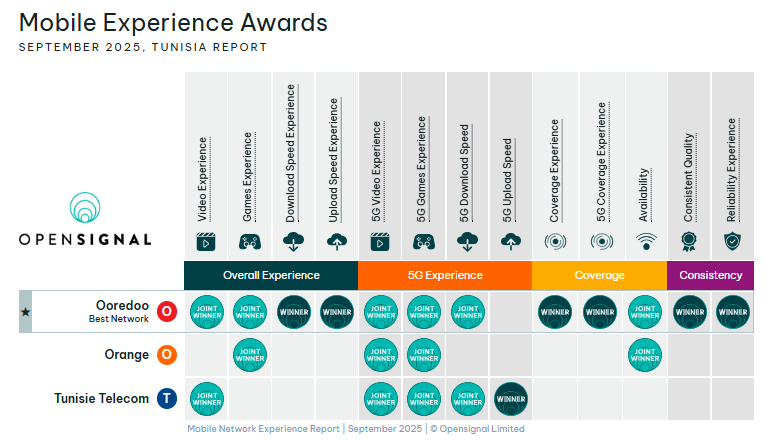Open the Download Speed Experience column label
Image resolution: width=779 pixels, height=441 pixels.
point(290,153)
